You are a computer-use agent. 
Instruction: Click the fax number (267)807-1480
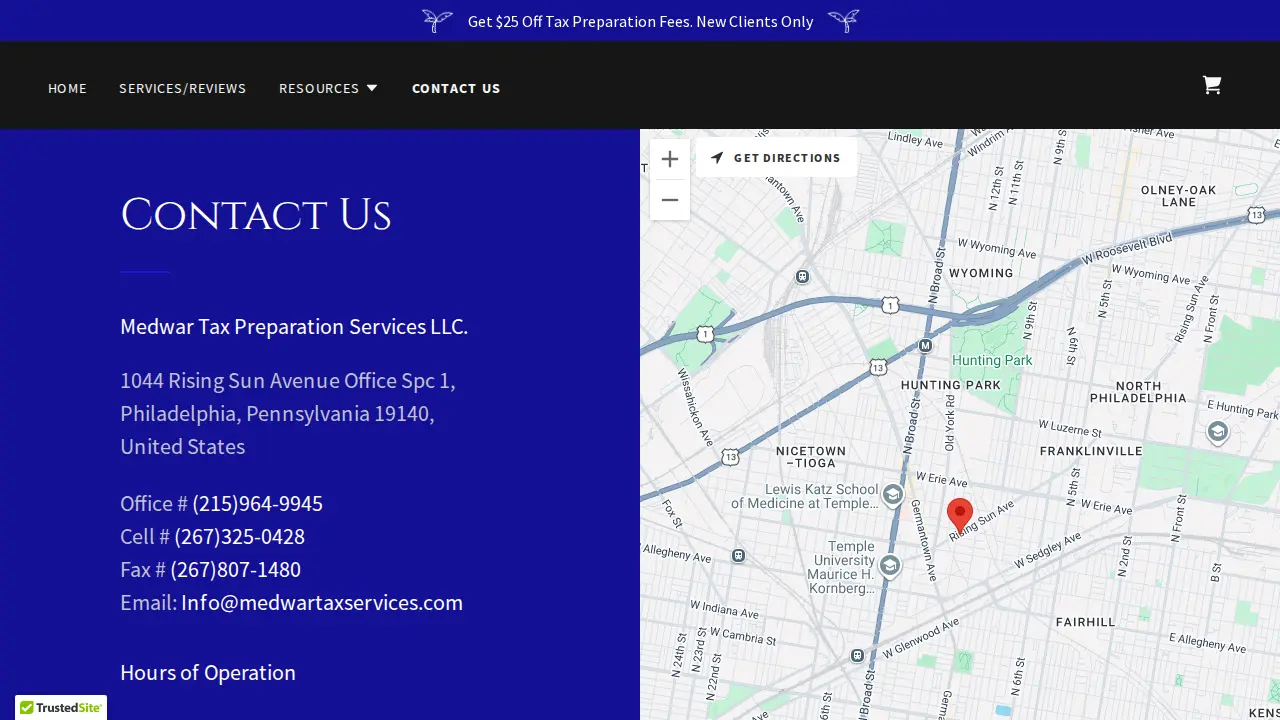pyautogui.click(x=235, y=569)
